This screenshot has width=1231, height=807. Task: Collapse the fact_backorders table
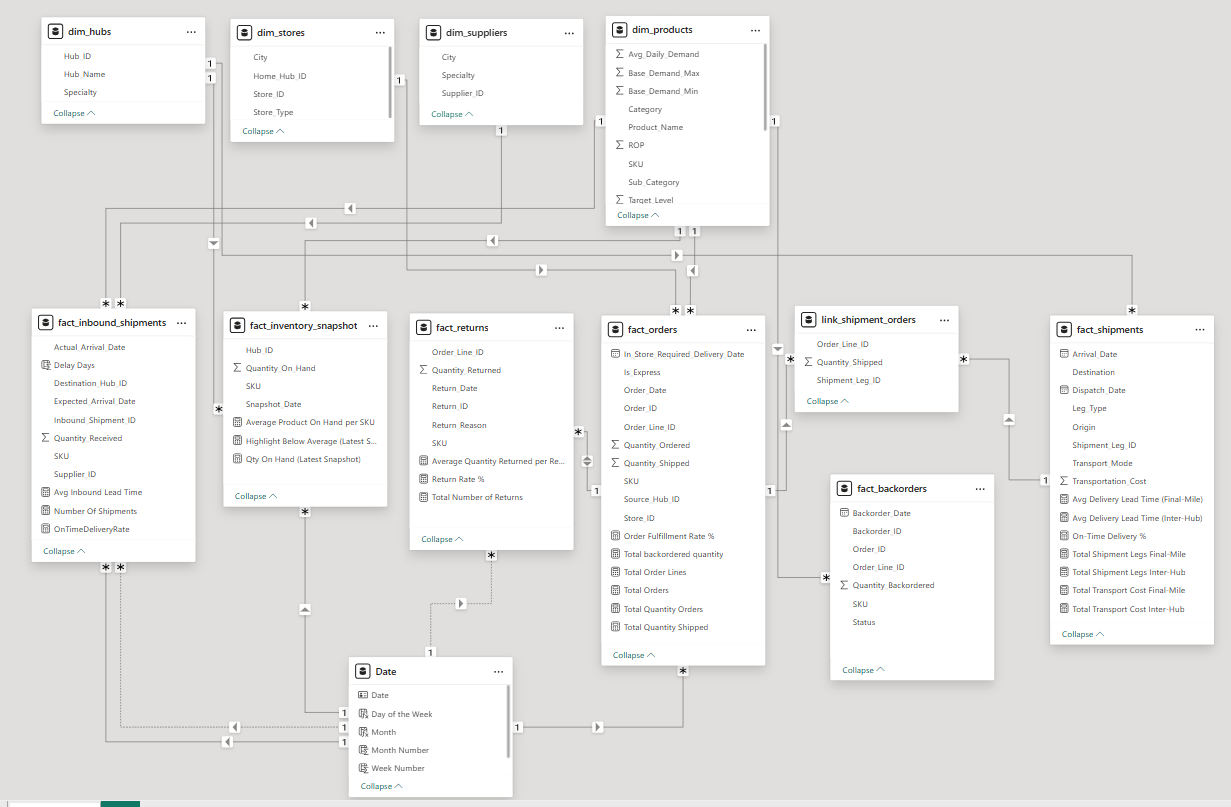click(863, 670)
